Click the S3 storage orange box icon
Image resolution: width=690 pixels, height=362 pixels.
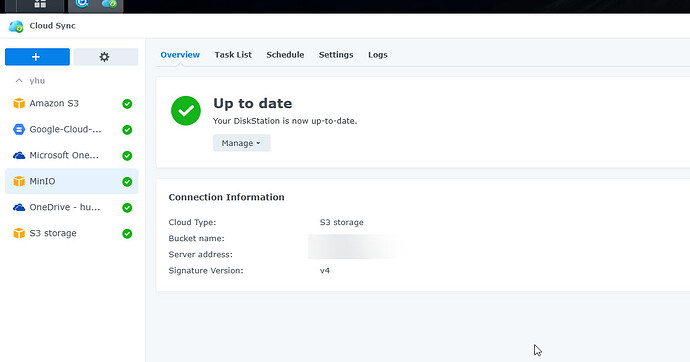19,233
